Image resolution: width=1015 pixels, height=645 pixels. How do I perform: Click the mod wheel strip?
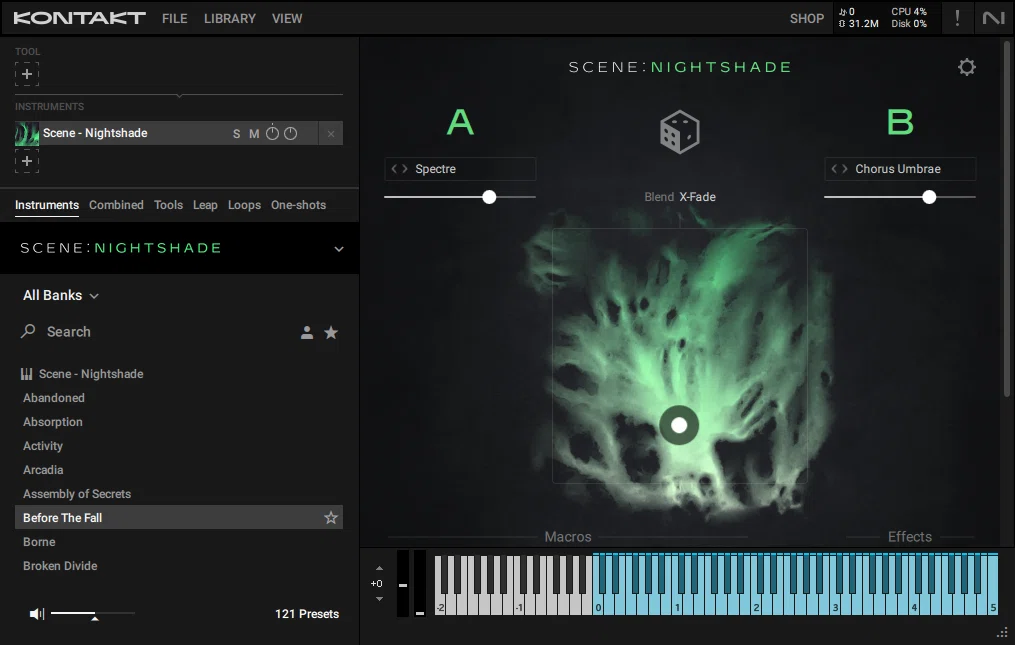[x=419, y=583]
